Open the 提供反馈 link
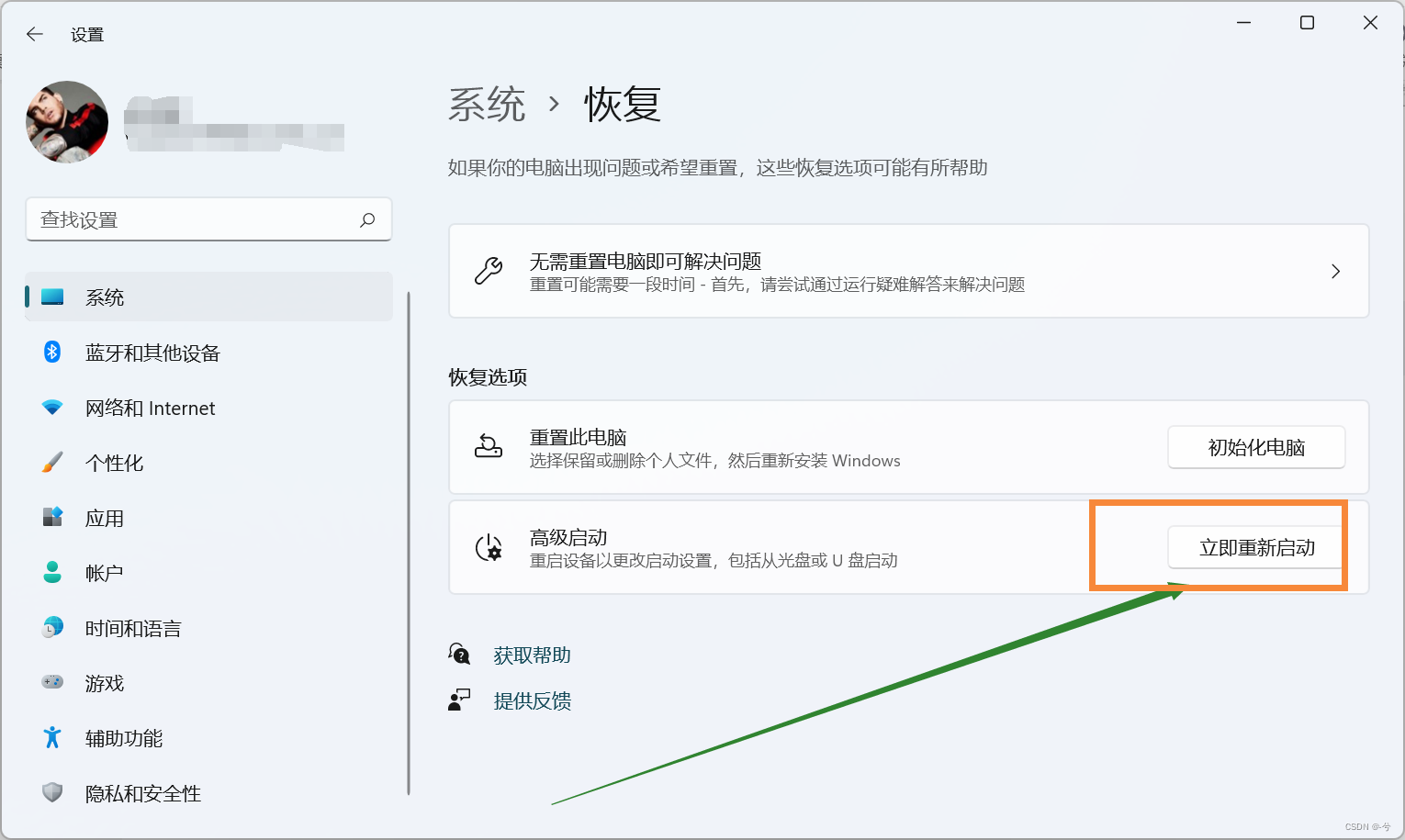Viewport: 1405px width, 840px height. (533, 700)
